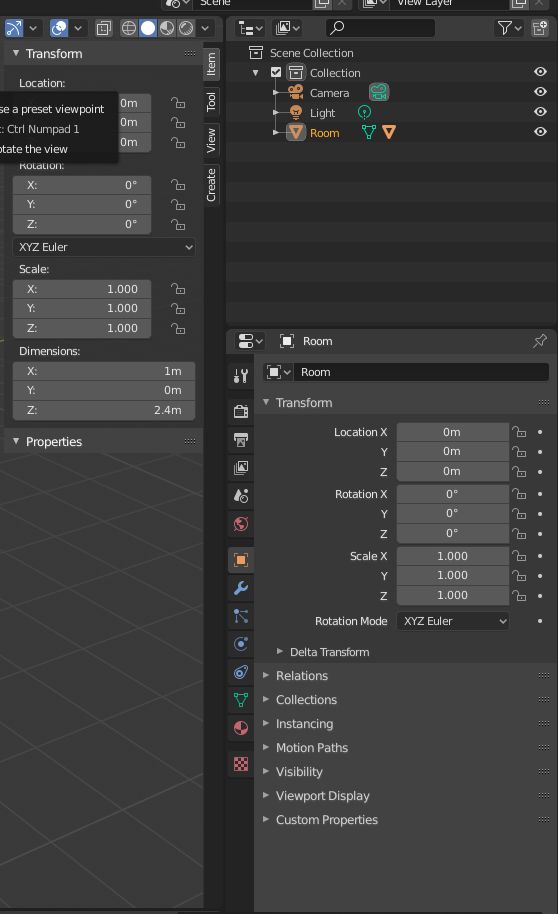
Task: Click the Room object name field
Action: (422, 372)
